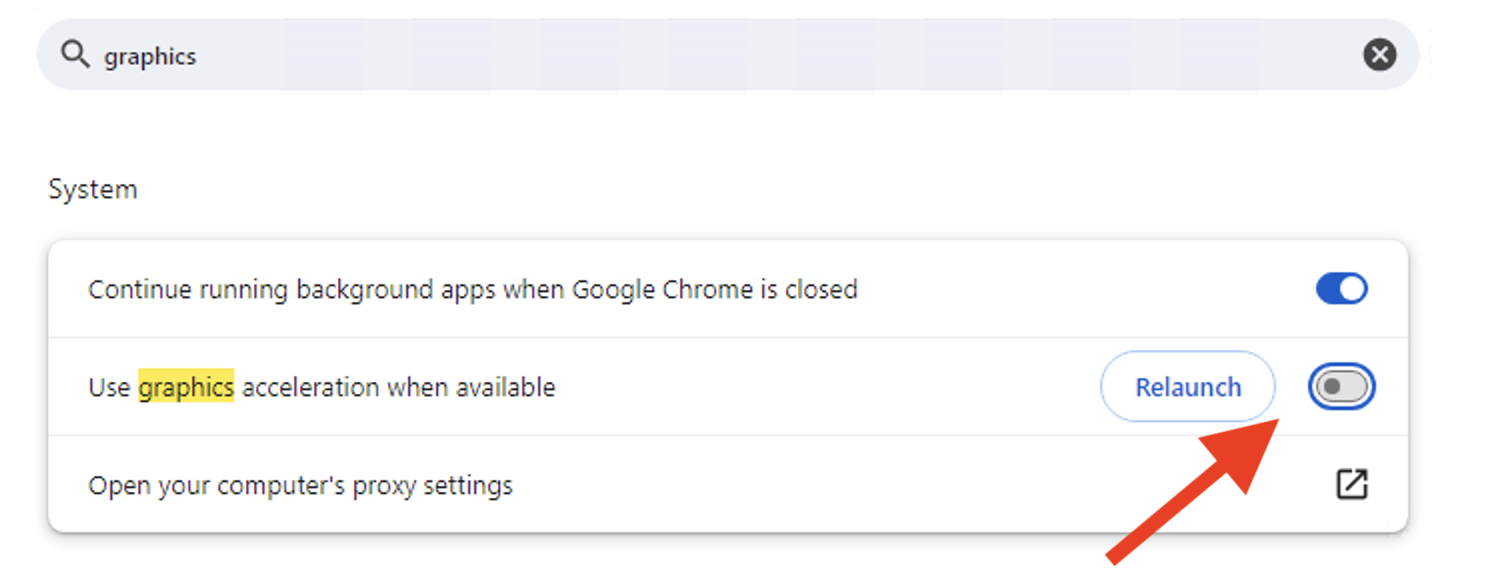Click 'Use graphics acceleration when available' label
1486x576 pixels.
[x=321, y=387]
